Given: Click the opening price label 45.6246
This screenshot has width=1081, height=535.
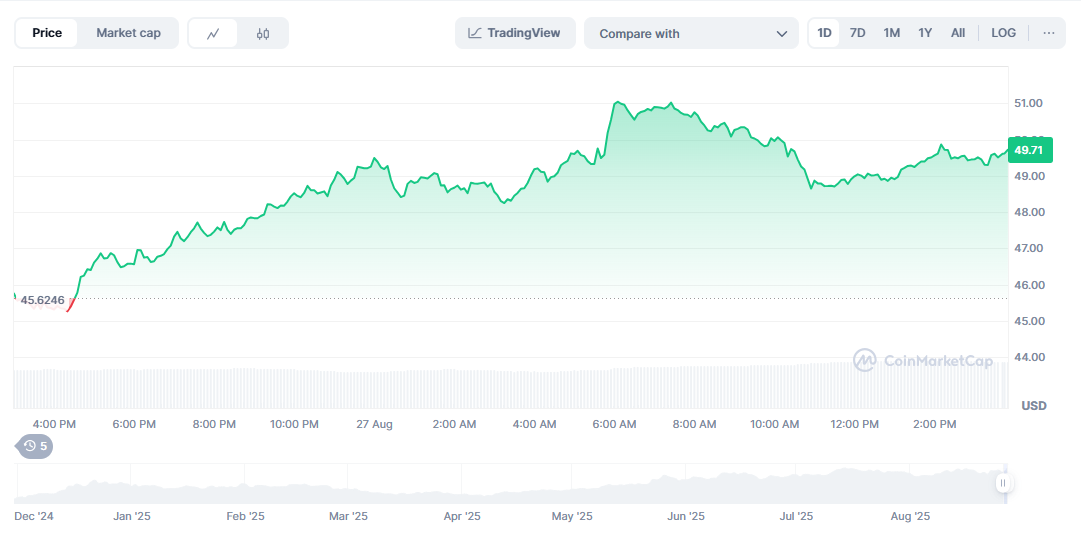Looking at the screenshot, I should [43, 300].
